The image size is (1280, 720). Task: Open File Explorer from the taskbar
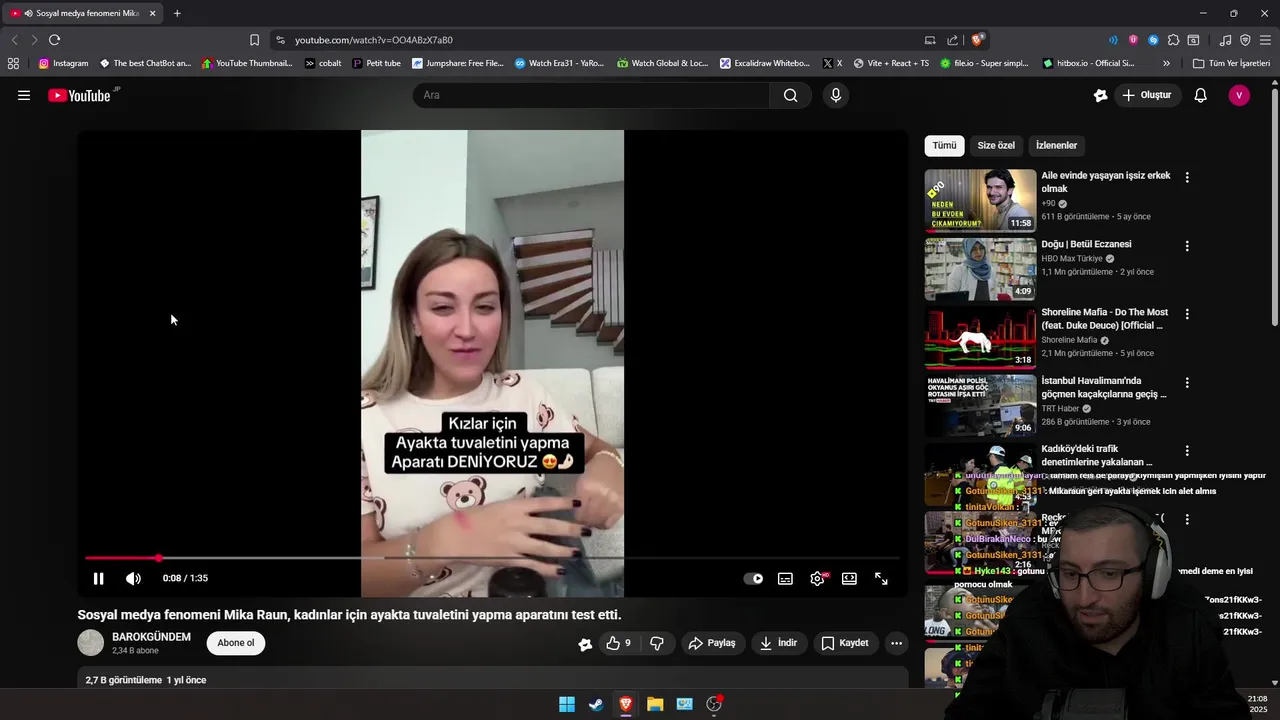[x=655, y=704]
